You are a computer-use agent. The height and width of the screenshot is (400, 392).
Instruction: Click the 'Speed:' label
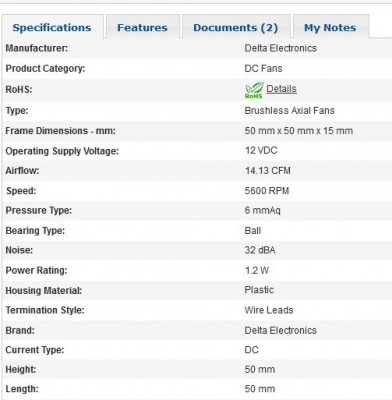(21, 191)
